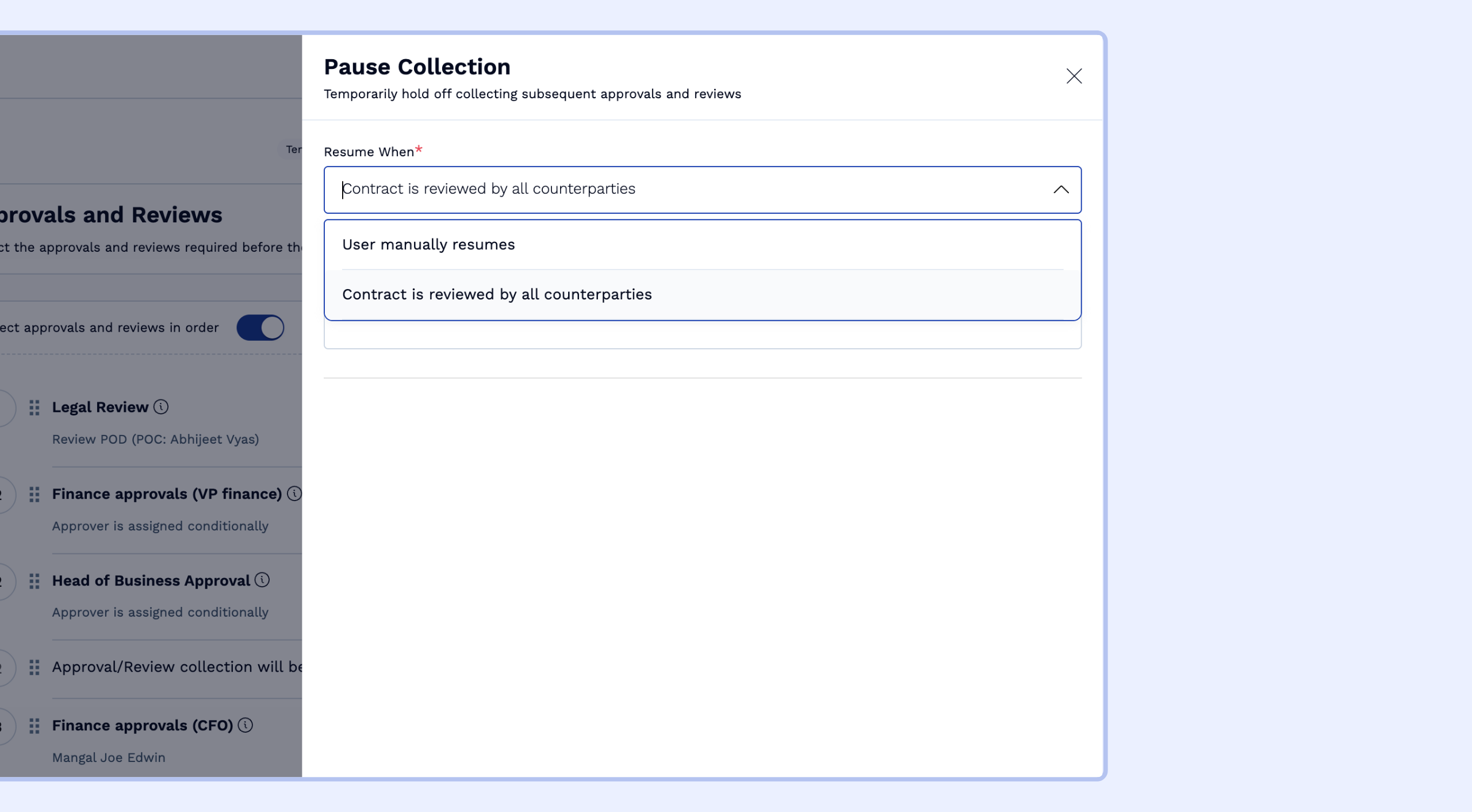
Task: Close the Pause Collection panel
Action: tap(1074, 76)
